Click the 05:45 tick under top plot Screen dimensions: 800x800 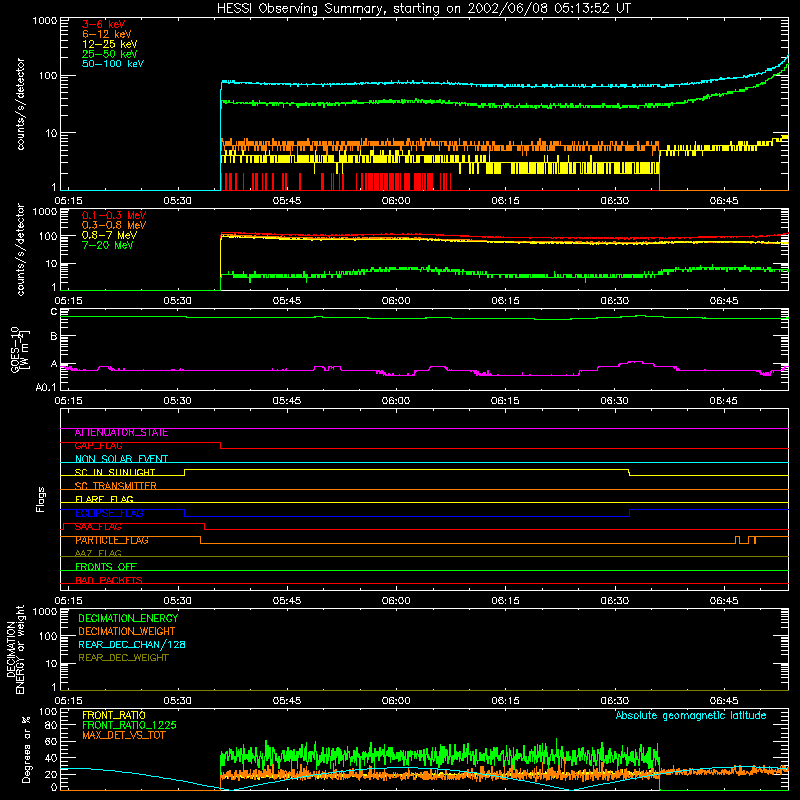click(287, 201)
